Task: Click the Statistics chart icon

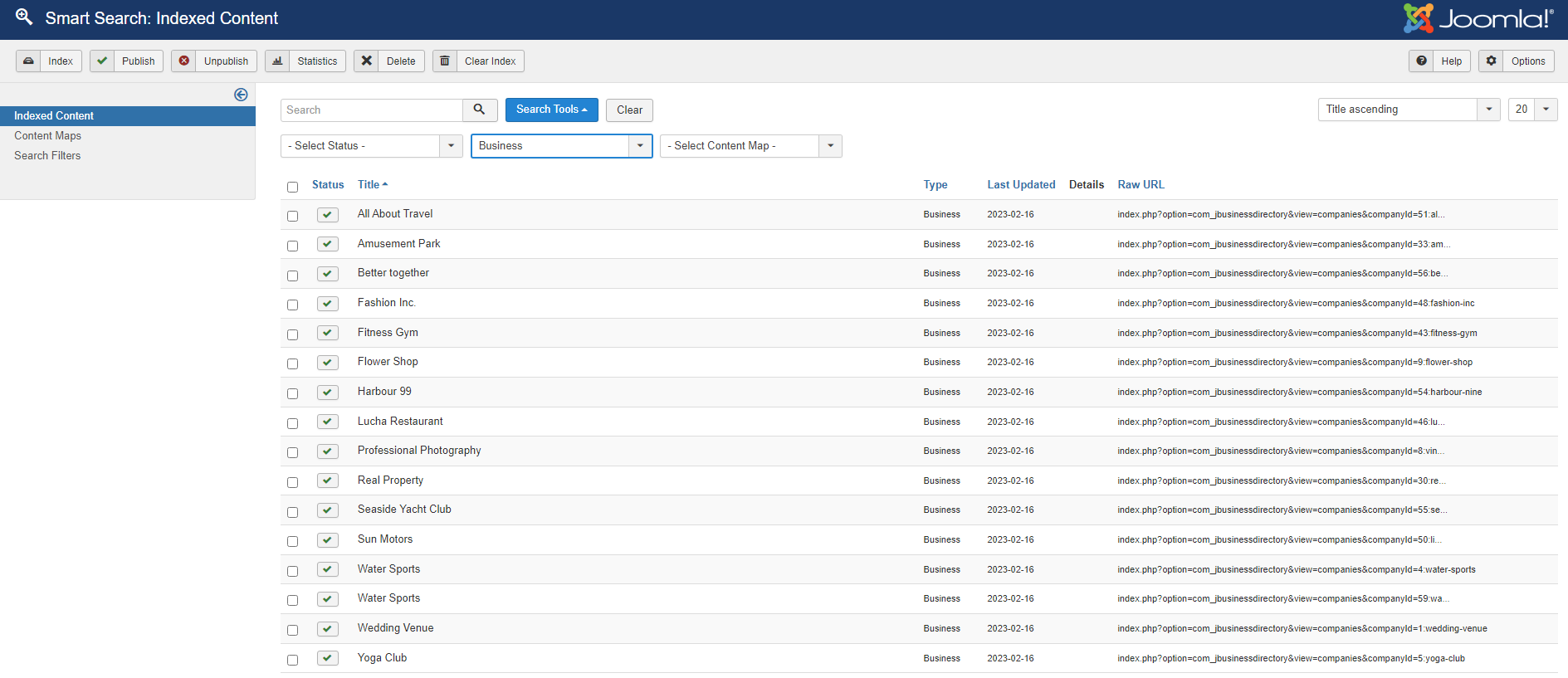Action: pos(277,61)
